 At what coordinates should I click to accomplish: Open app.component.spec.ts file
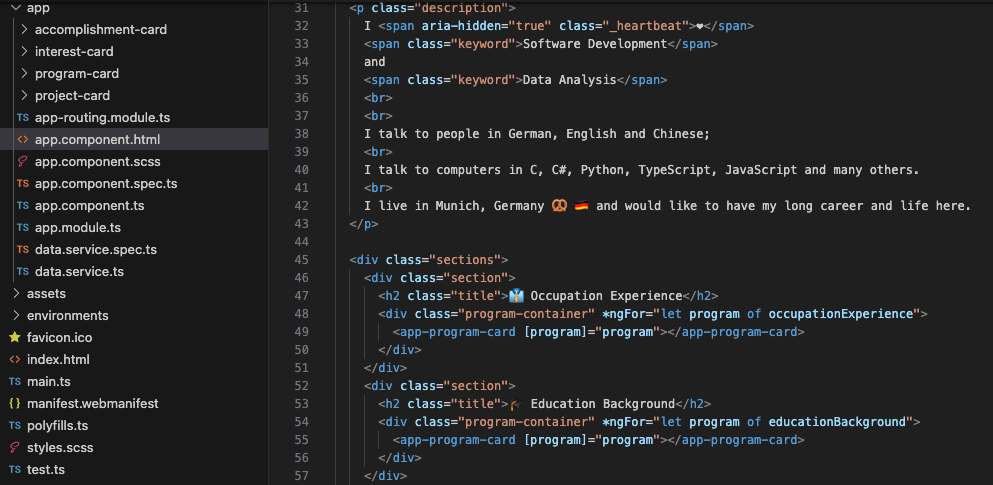point(105,184)
